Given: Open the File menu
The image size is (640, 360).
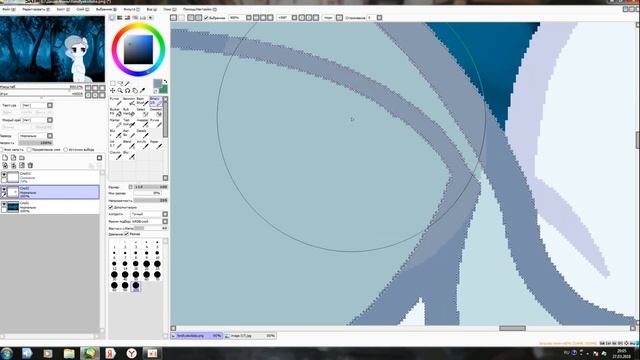Looking at the screenshot, I should tap(9, 9).
